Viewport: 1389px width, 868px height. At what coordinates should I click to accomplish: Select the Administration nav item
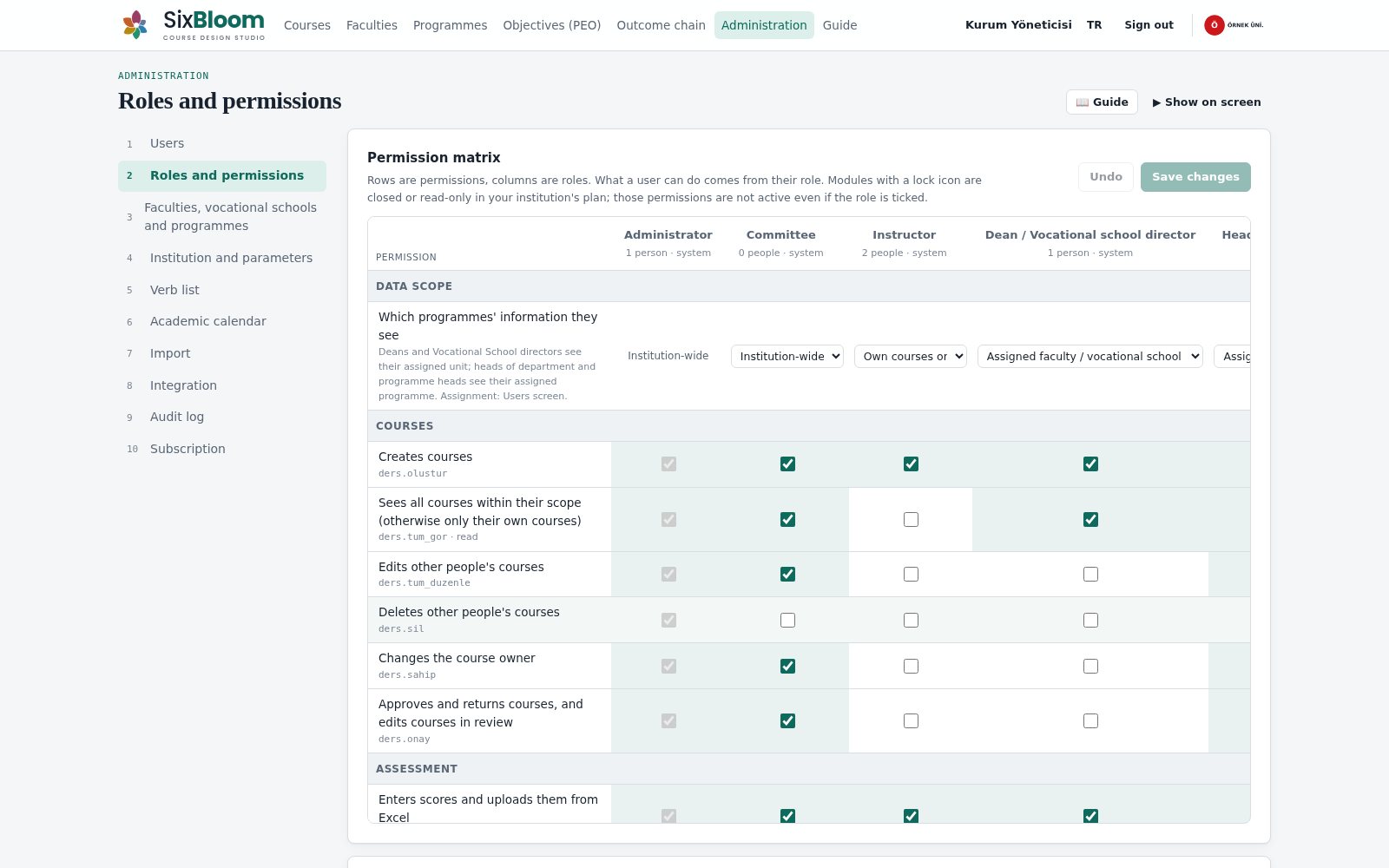[x=764, y=25]
